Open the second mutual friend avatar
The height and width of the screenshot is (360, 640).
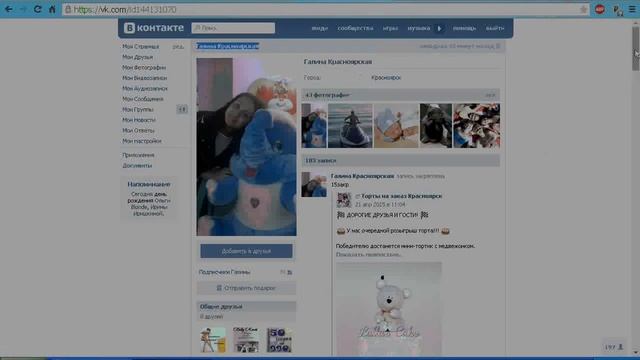point(246,340)
